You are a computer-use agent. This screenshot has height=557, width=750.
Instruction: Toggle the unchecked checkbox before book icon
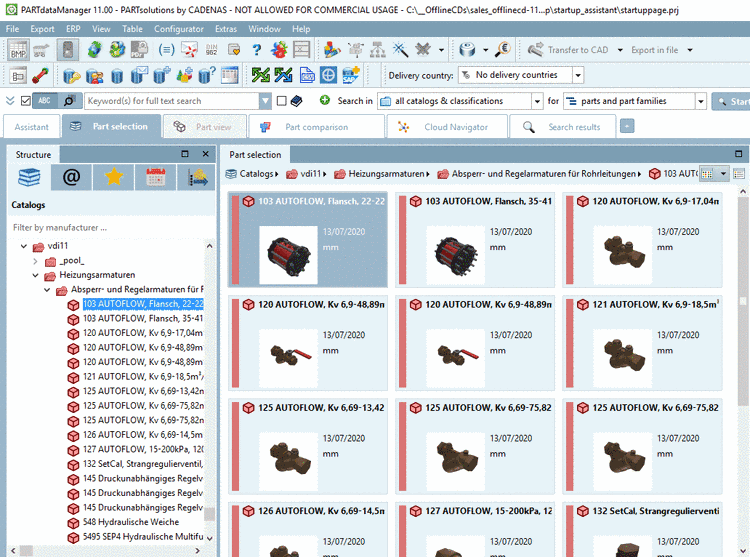(282, 101)
